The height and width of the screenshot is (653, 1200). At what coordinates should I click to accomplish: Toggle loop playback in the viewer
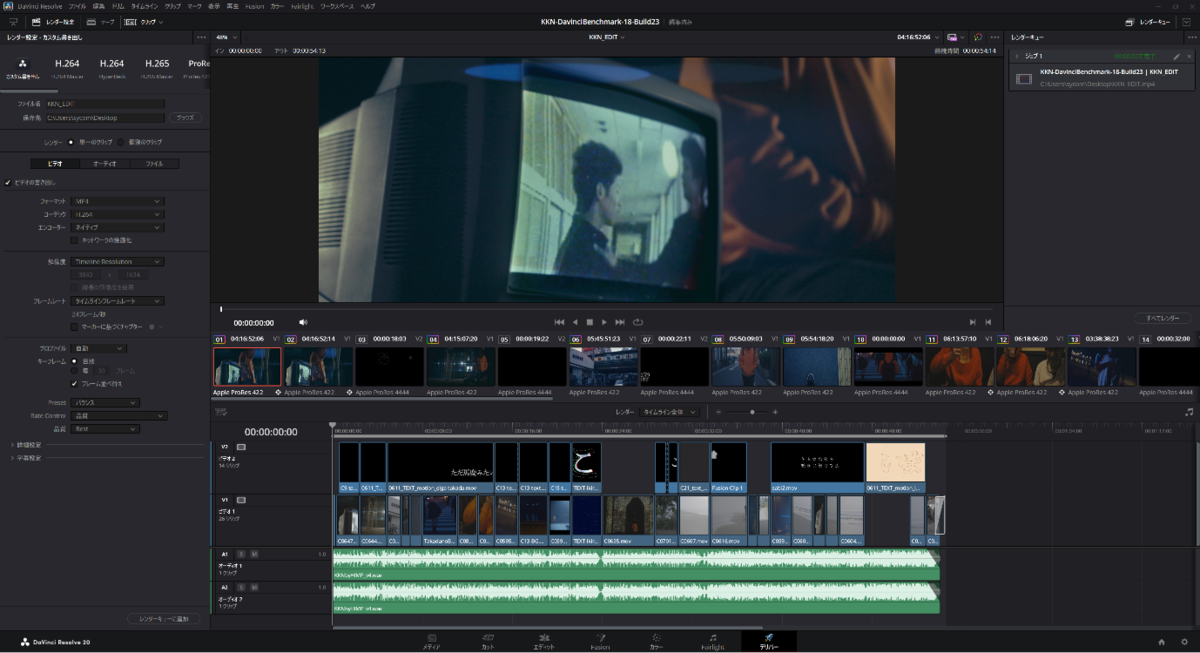point(637,322)
